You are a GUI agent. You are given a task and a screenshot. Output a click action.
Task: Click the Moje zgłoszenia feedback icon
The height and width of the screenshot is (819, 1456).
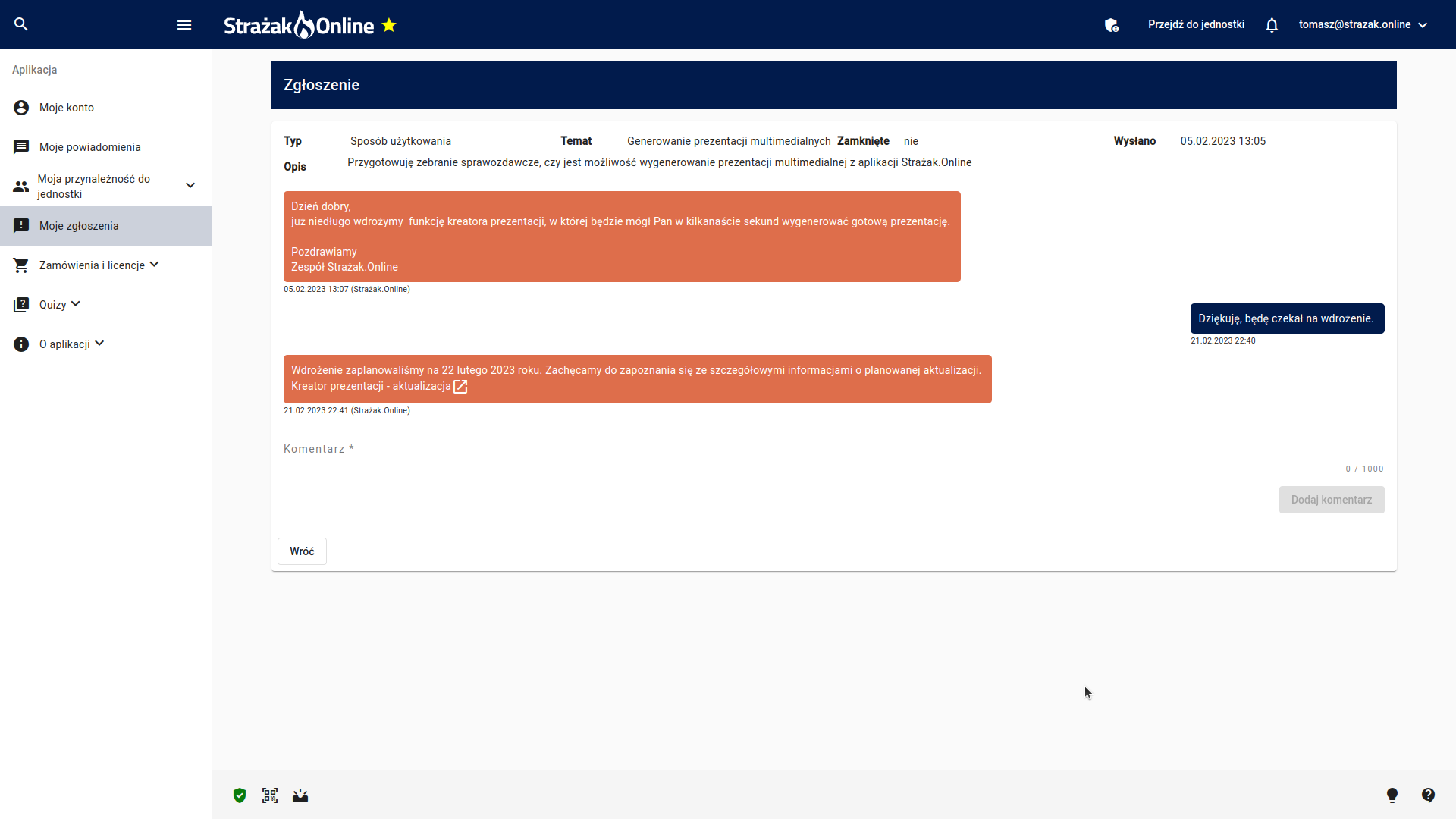pos(21,226)
